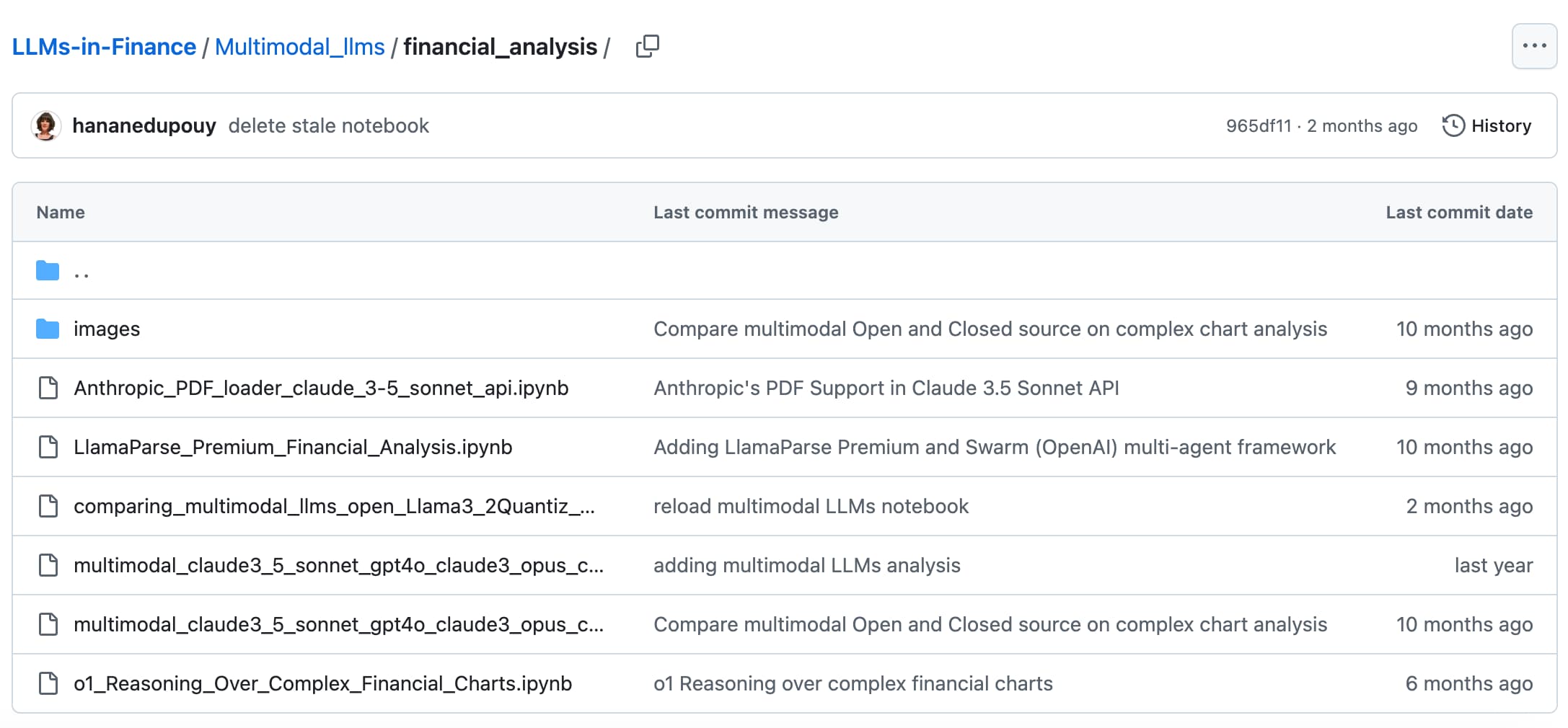The width and height of the screenshot is (1568, 728).
Task: Open images row 'Compare multimodal Open and Closed' commit
Action: tap(990, 329)
